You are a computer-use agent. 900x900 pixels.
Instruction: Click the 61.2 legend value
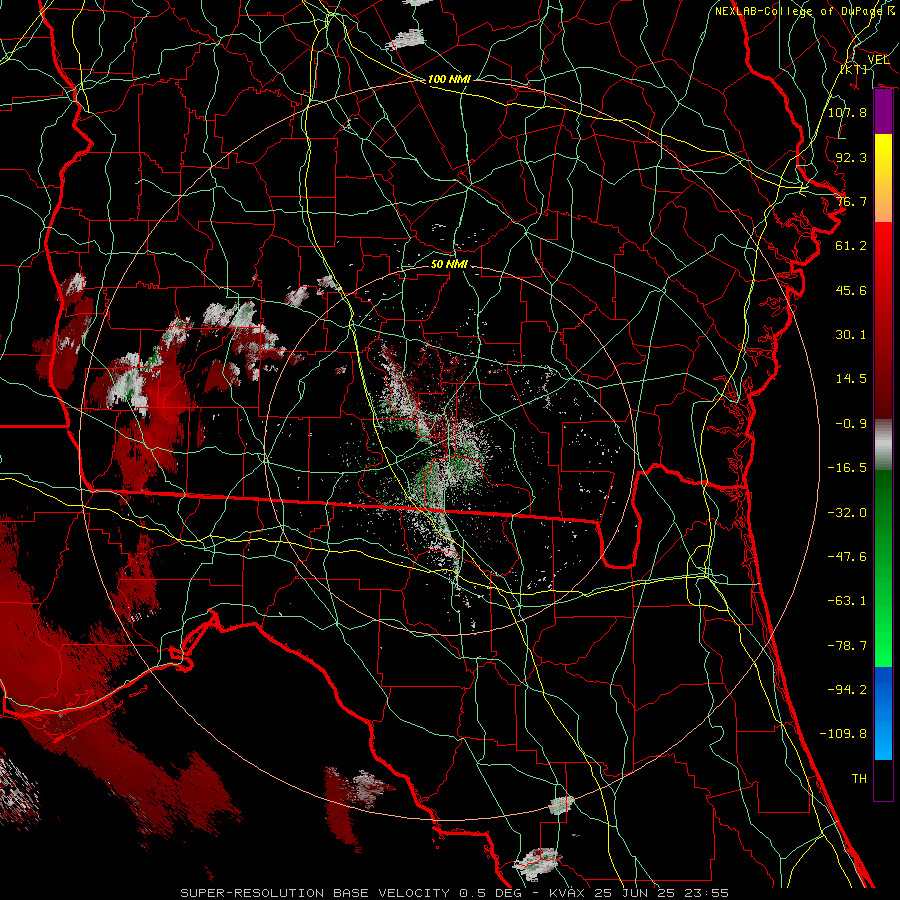851,246
